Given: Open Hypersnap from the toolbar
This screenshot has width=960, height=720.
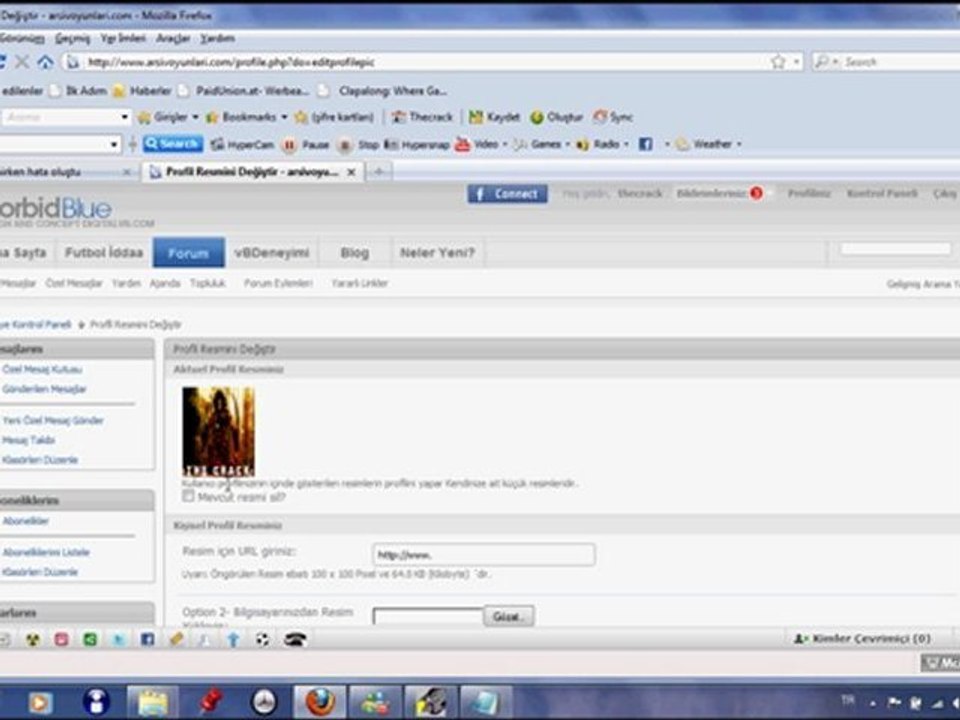Looking at the screenshot, I should [x=417, y=145].
